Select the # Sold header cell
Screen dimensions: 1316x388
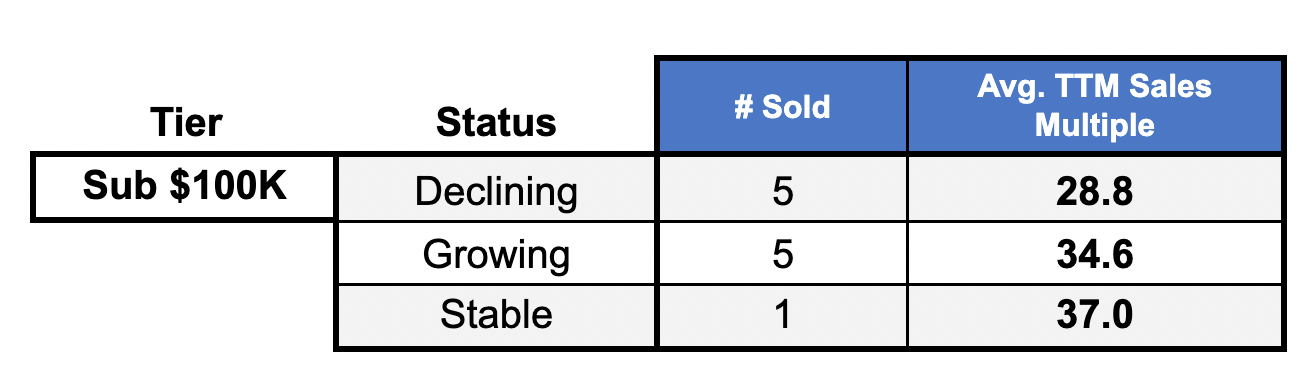tap(782, 106)
